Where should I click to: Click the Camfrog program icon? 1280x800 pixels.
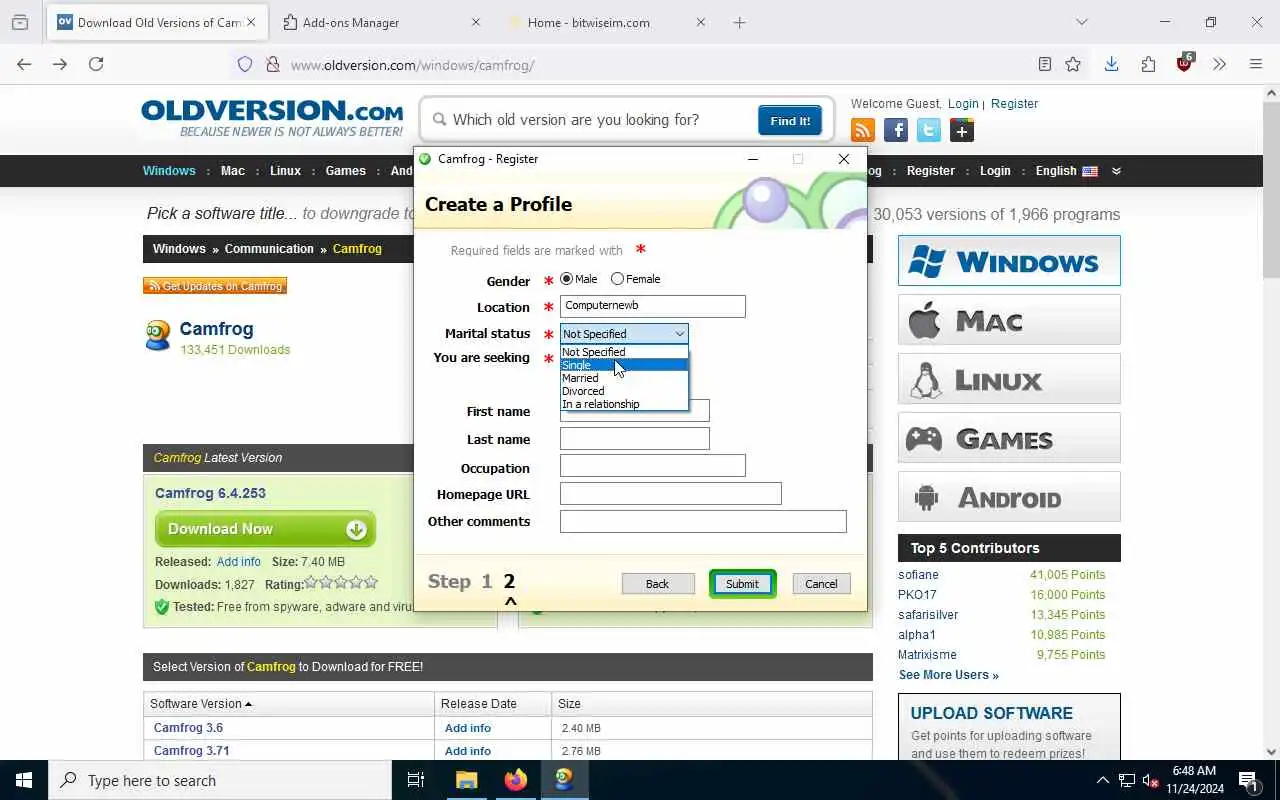coord(158,336)
